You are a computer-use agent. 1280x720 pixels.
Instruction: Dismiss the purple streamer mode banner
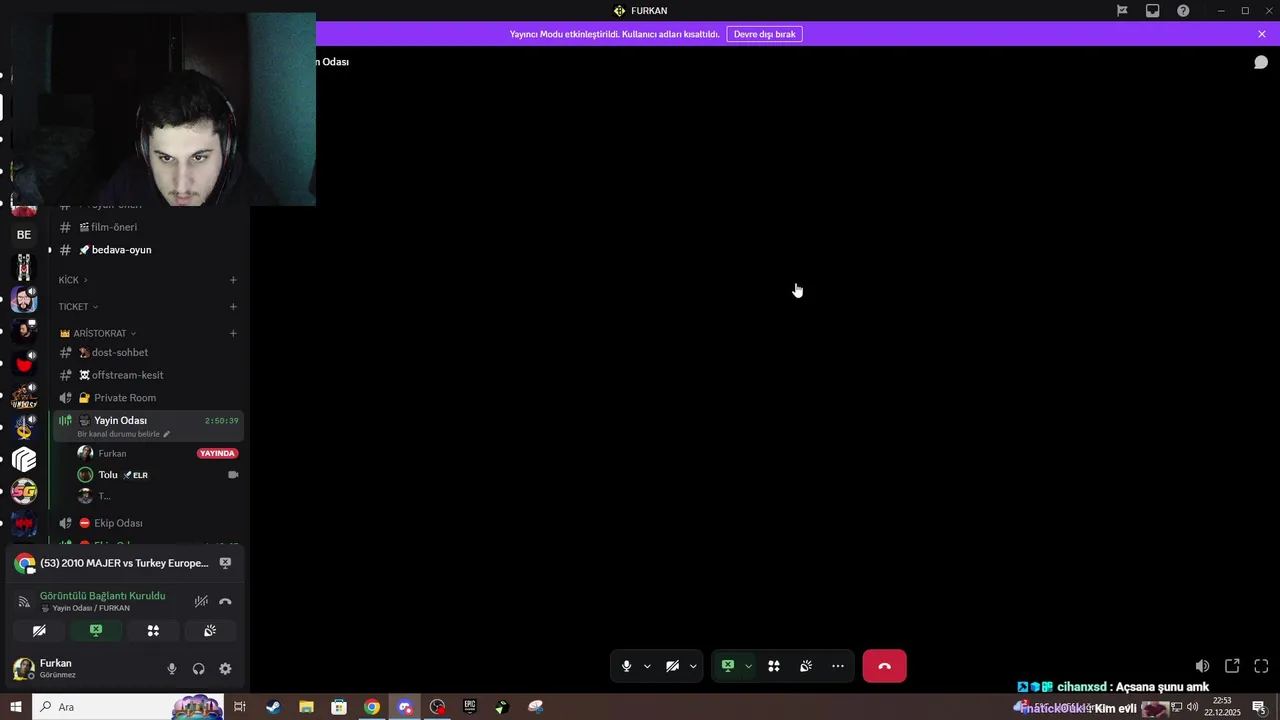(1262, 34)
